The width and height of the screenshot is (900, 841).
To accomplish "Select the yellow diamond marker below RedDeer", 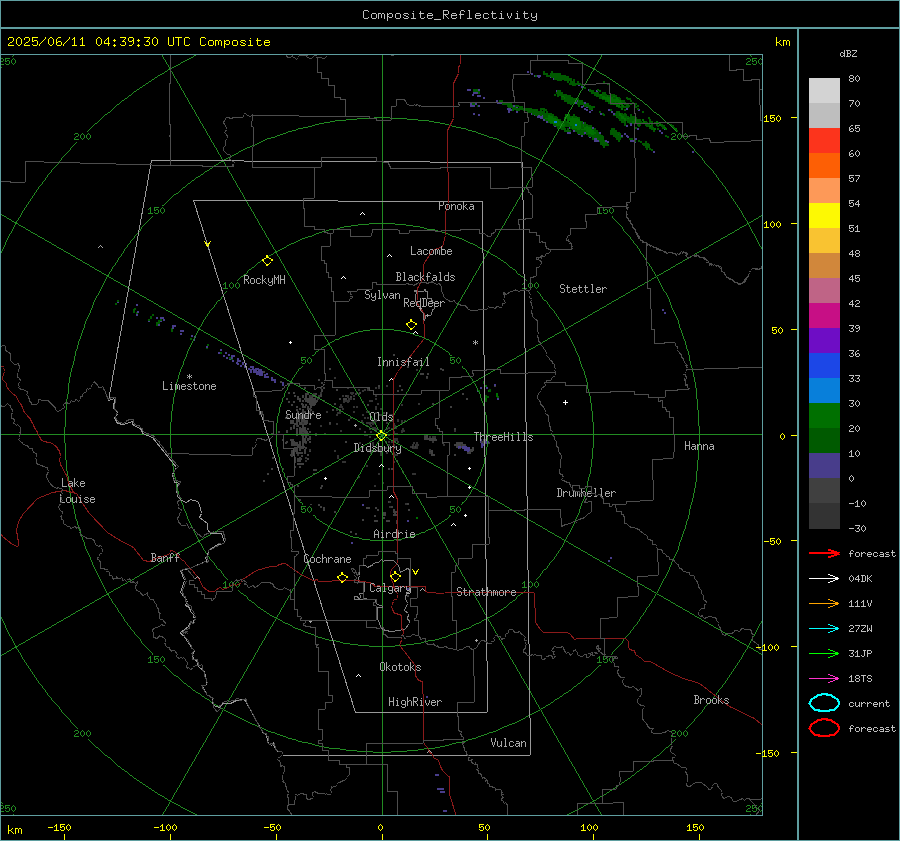I will 411,324.
